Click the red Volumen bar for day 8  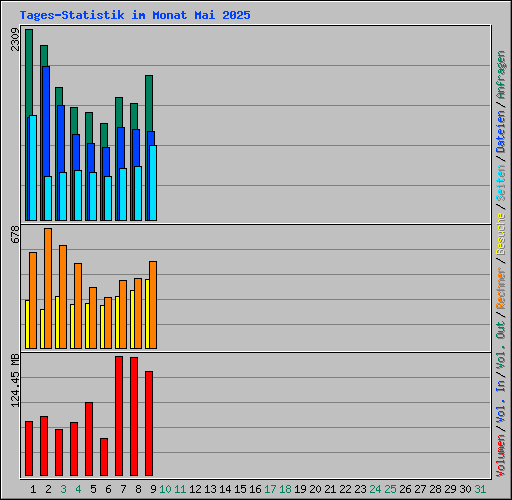coord(134,416)
